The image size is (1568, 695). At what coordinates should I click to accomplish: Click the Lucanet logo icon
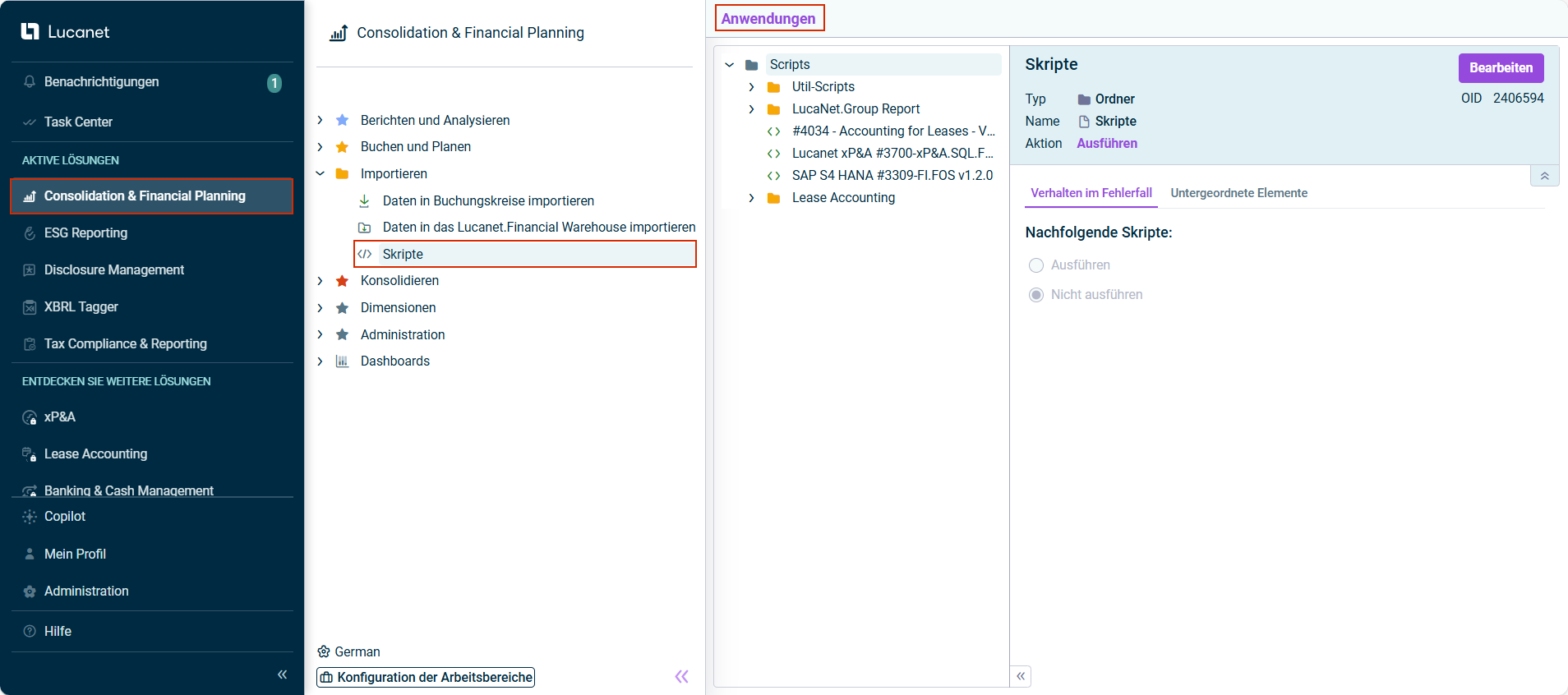30,31
